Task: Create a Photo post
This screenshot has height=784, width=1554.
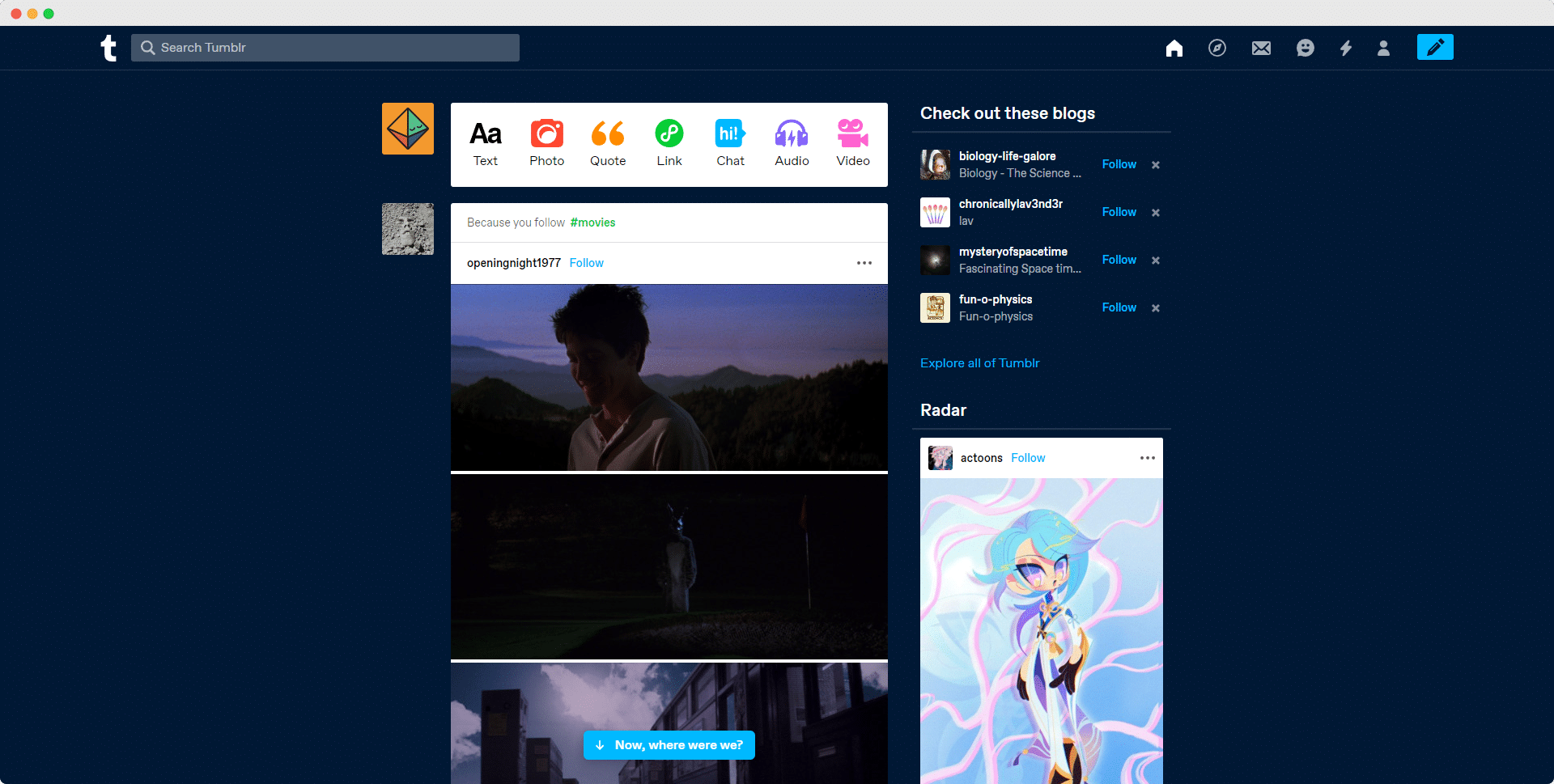Action: (x=547, y=144)
